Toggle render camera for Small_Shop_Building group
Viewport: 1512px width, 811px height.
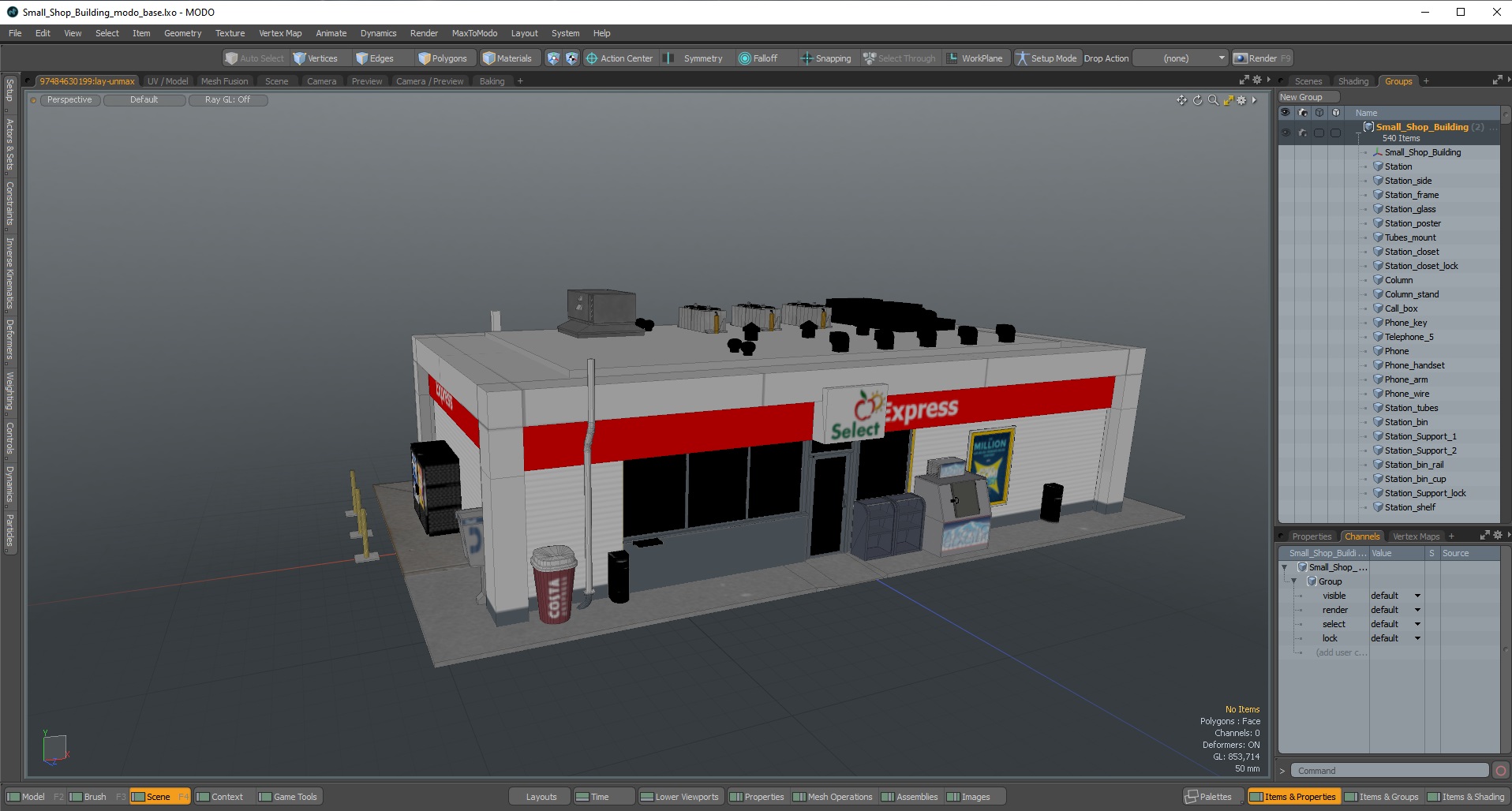[1302, 133]
